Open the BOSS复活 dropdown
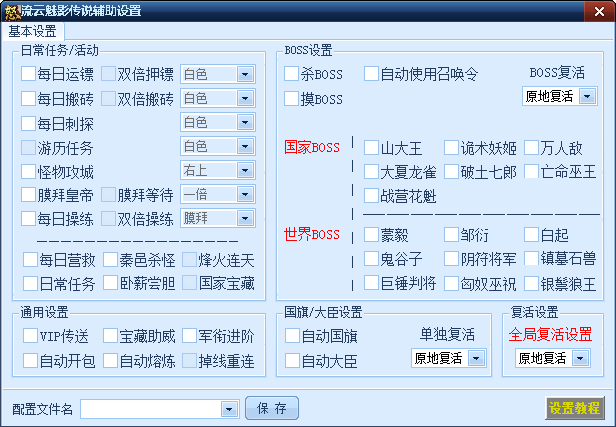 (x=586, y=97)
